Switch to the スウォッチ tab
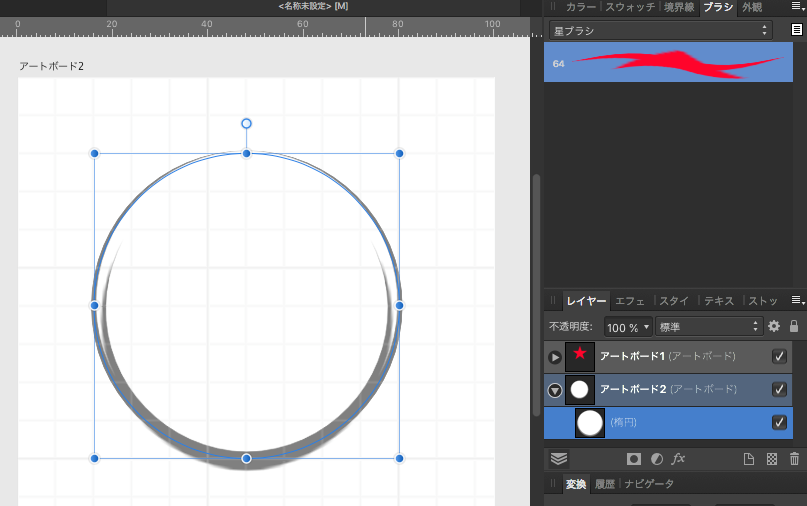 pos(630,7)
